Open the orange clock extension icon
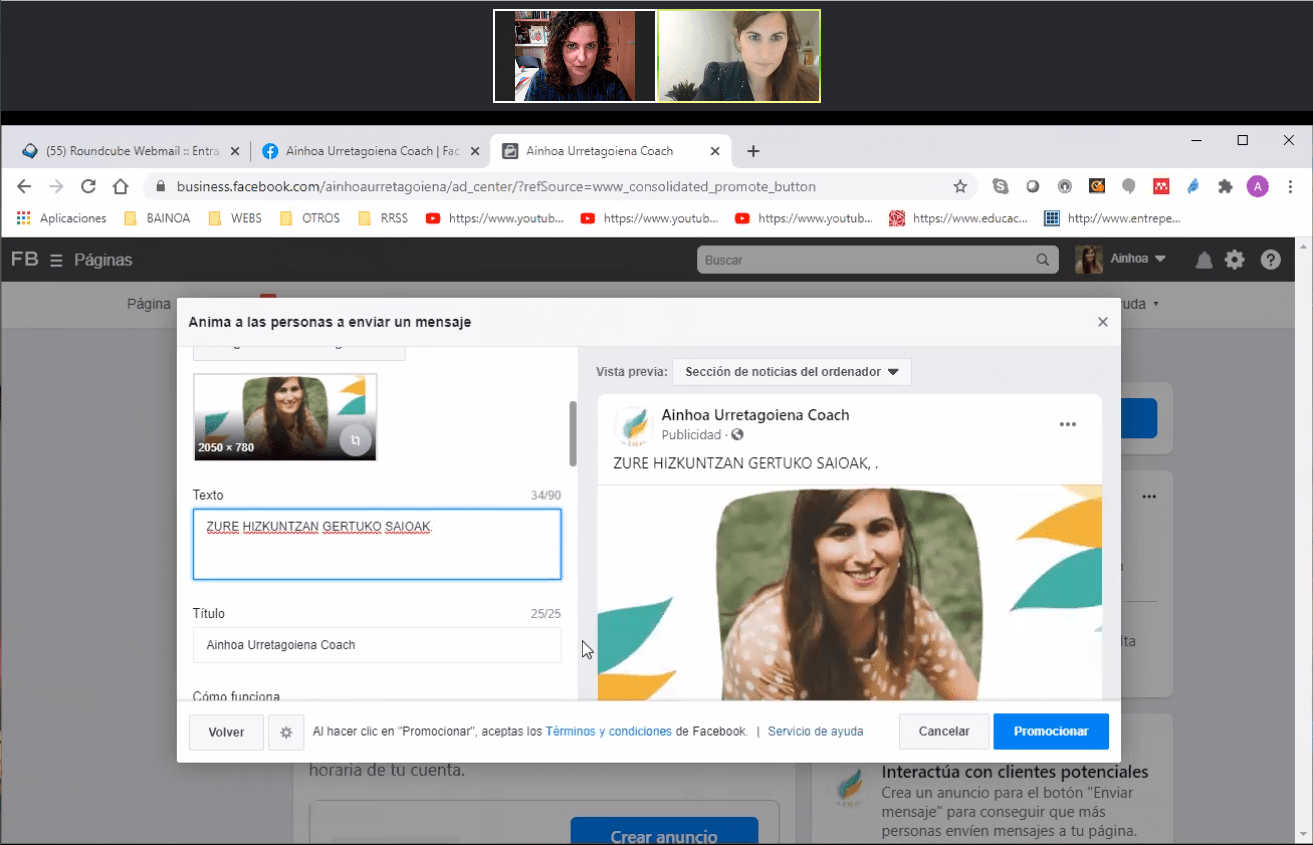 (x=1096, y=186)
